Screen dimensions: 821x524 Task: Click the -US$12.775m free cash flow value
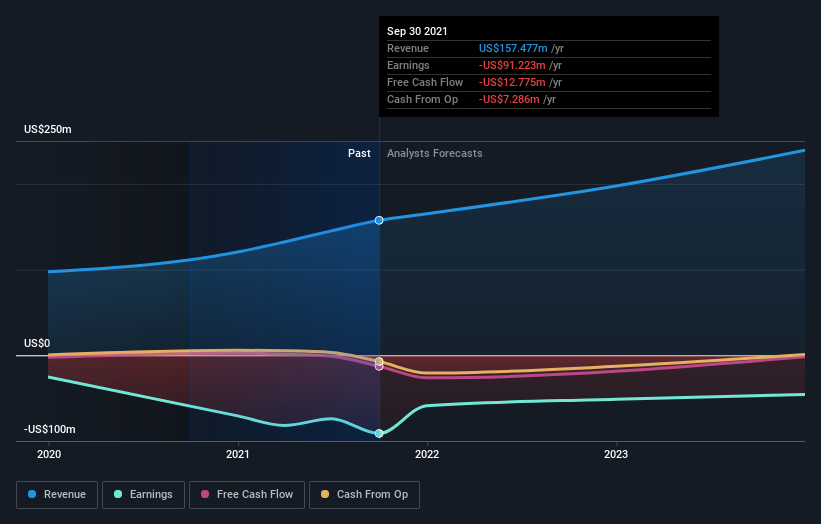[512, 82]
